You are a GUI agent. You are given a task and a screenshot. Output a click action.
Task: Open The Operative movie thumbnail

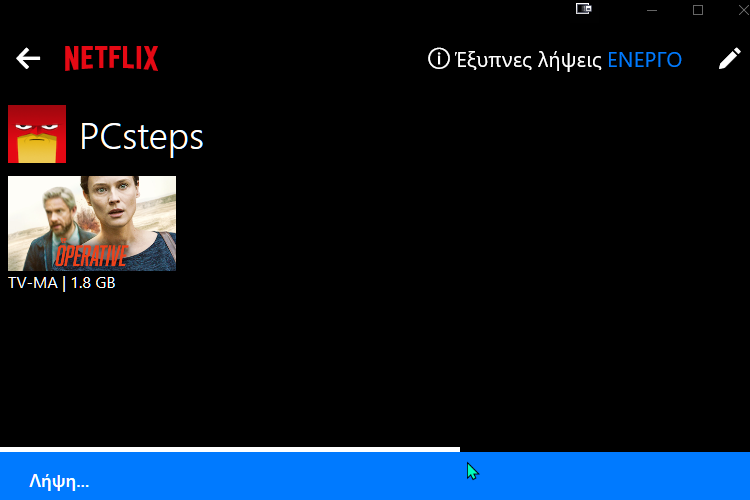pyautogui.click(x=92, y=223)
